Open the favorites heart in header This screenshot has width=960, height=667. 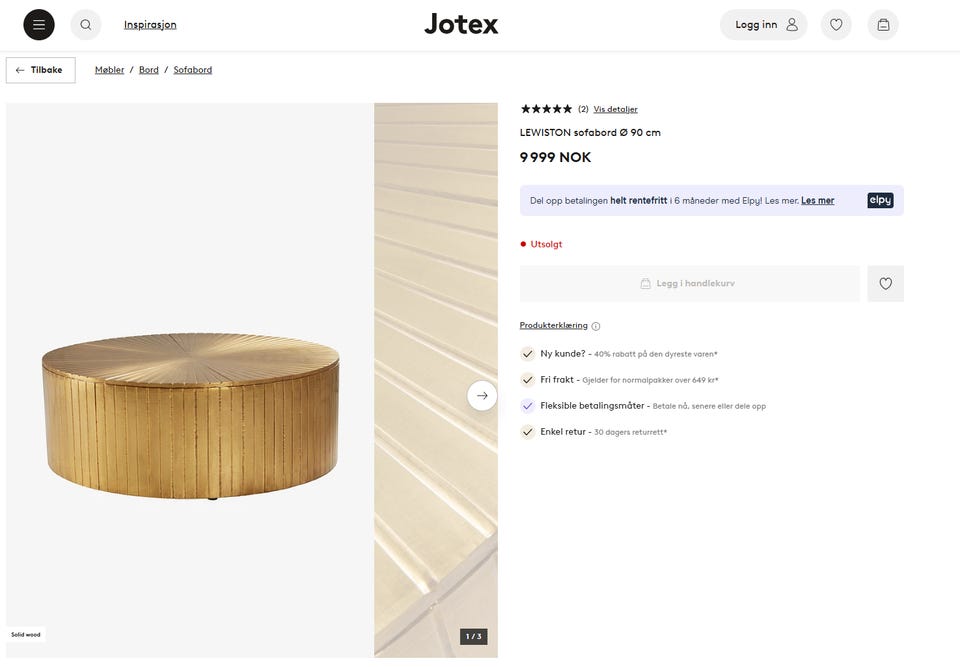pyautogui.click(x=836, y=24)
